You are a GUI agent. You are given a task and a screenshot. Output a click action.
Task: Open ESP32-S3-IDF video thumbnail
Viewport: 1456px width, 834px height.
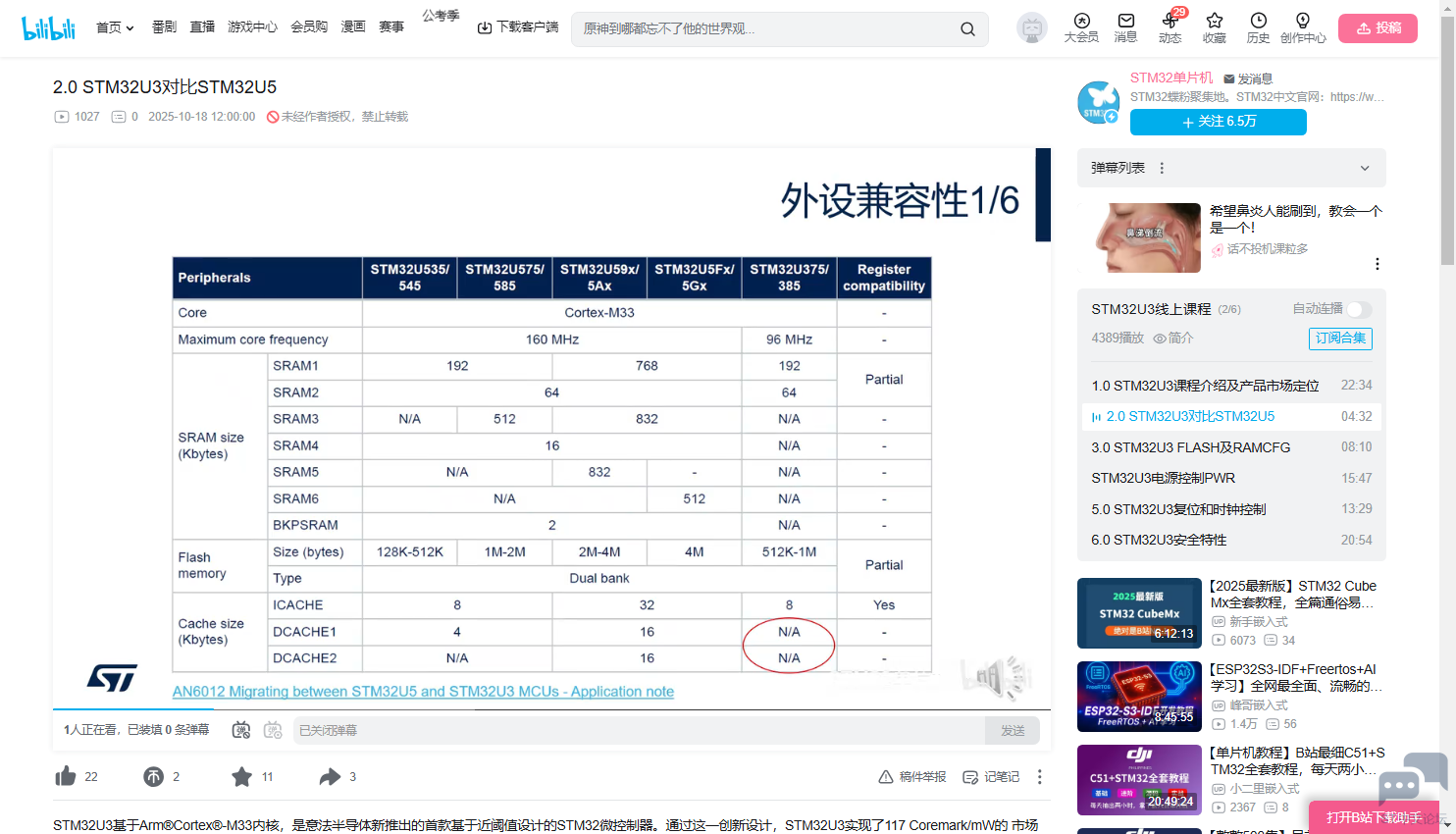[x=1139, y=697]
